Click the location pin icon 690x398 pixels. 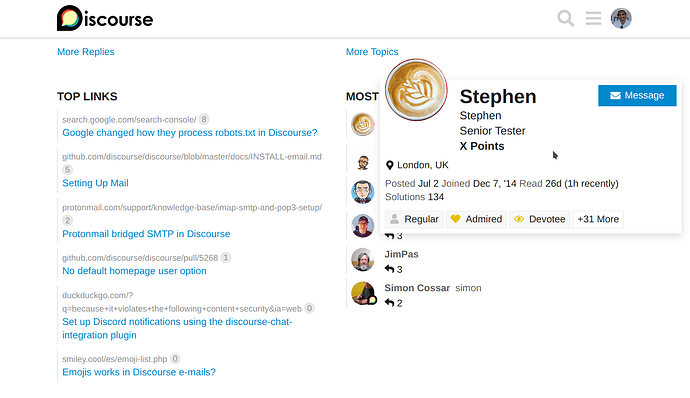389,165
